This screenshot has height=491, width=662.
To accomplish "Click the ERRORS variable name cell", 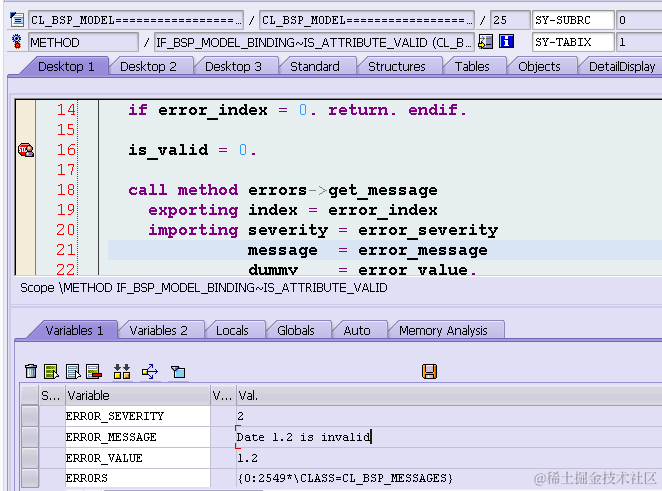I will (138, 478).
